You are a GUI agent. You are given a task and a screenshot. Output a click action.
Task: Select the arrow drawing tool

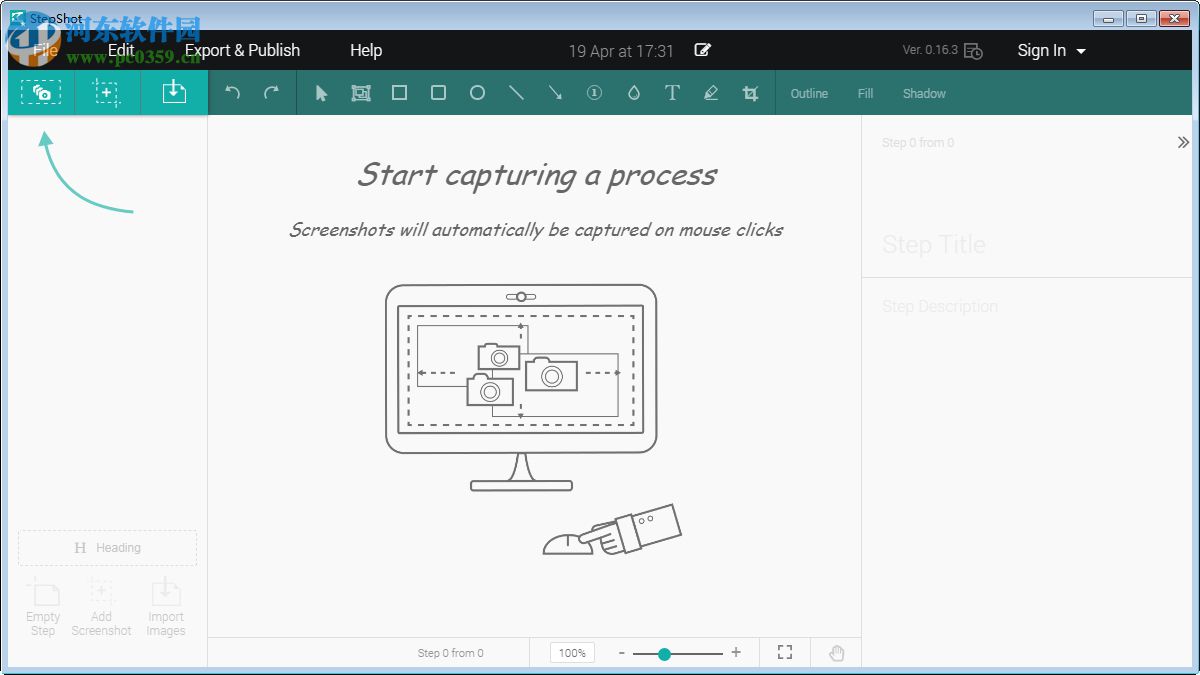[x=555, y=93]
